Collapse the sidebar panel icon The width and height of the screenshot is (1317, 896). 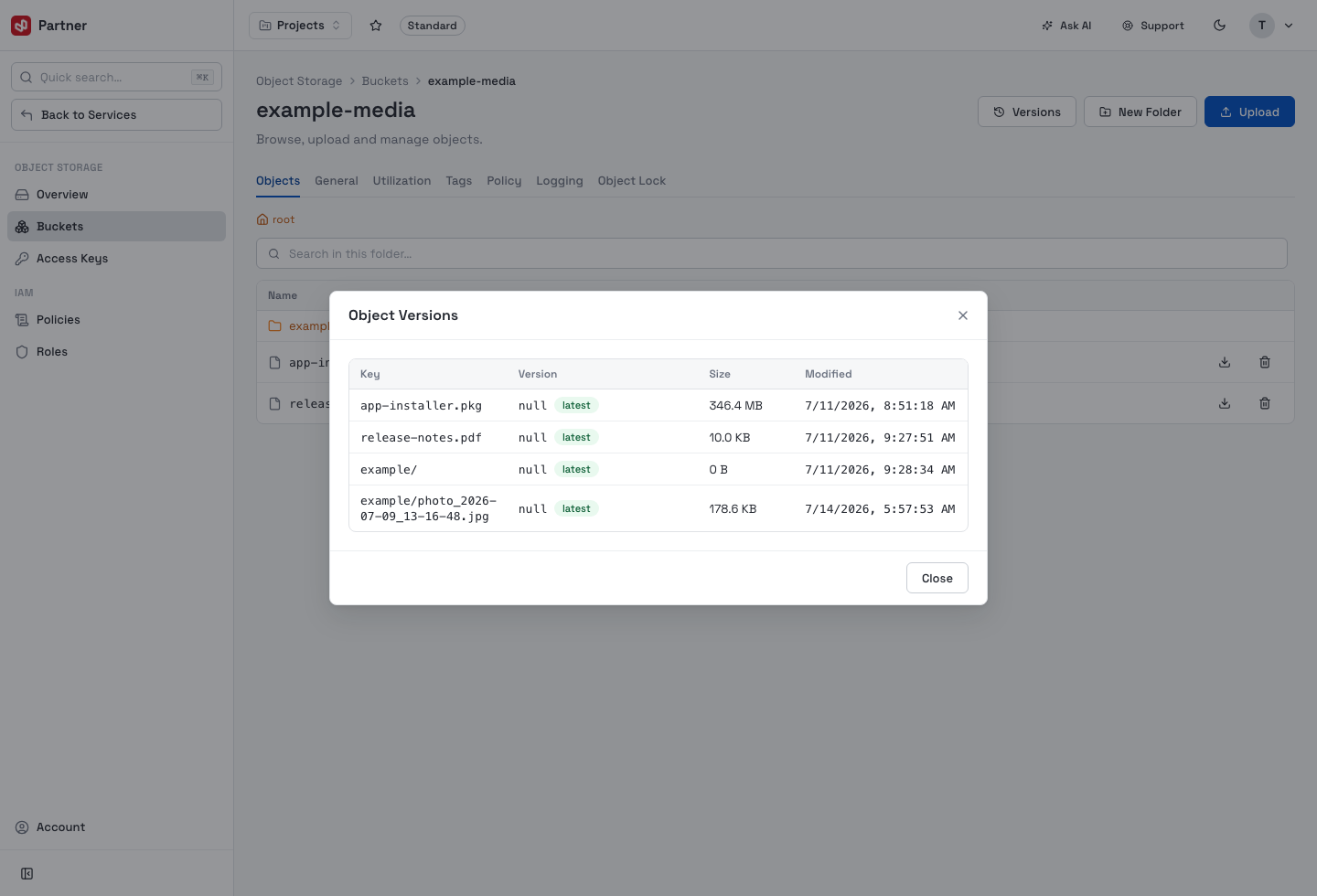(x=27, y=874)
